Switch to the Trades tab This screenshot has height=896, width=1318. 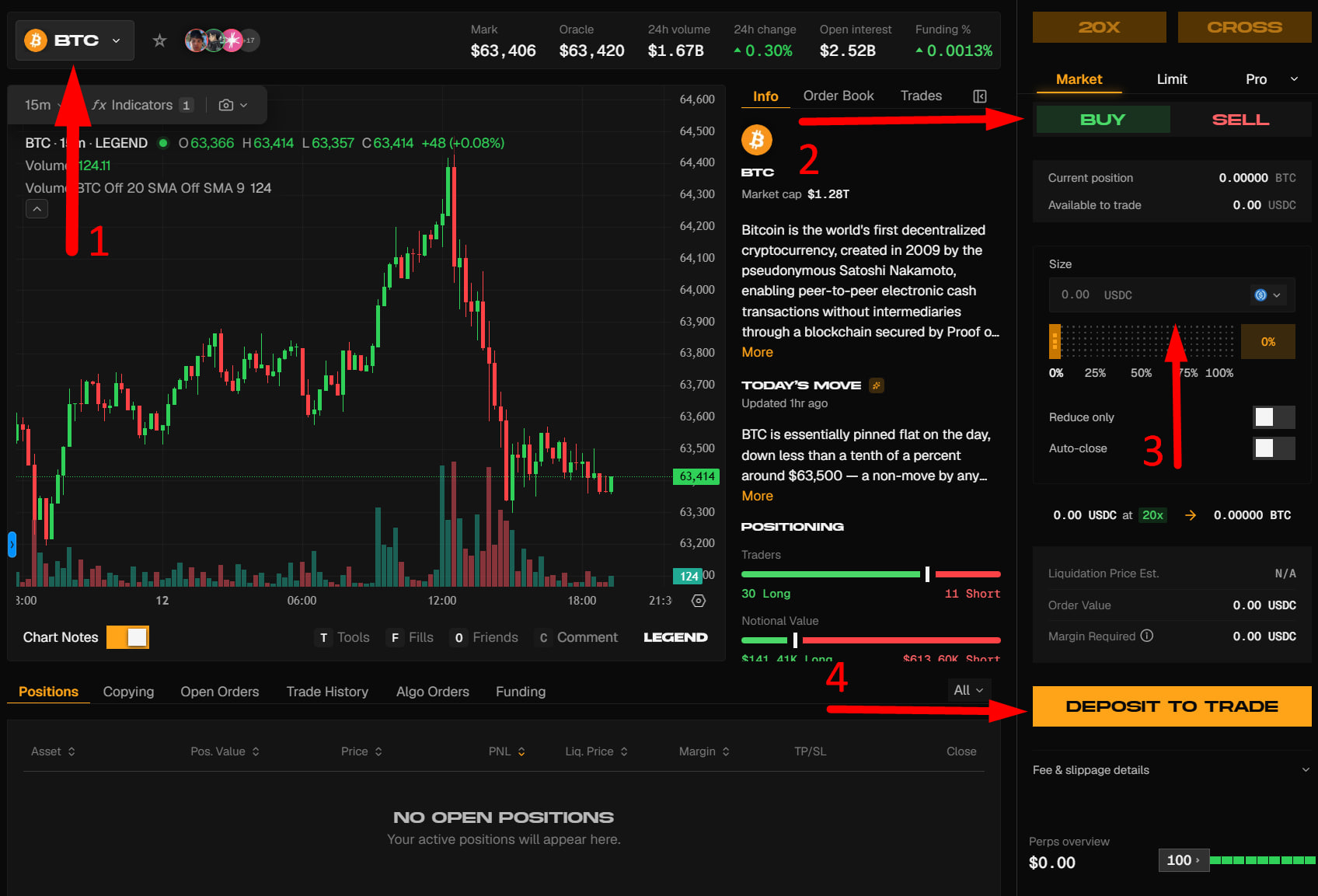[921, 96]
